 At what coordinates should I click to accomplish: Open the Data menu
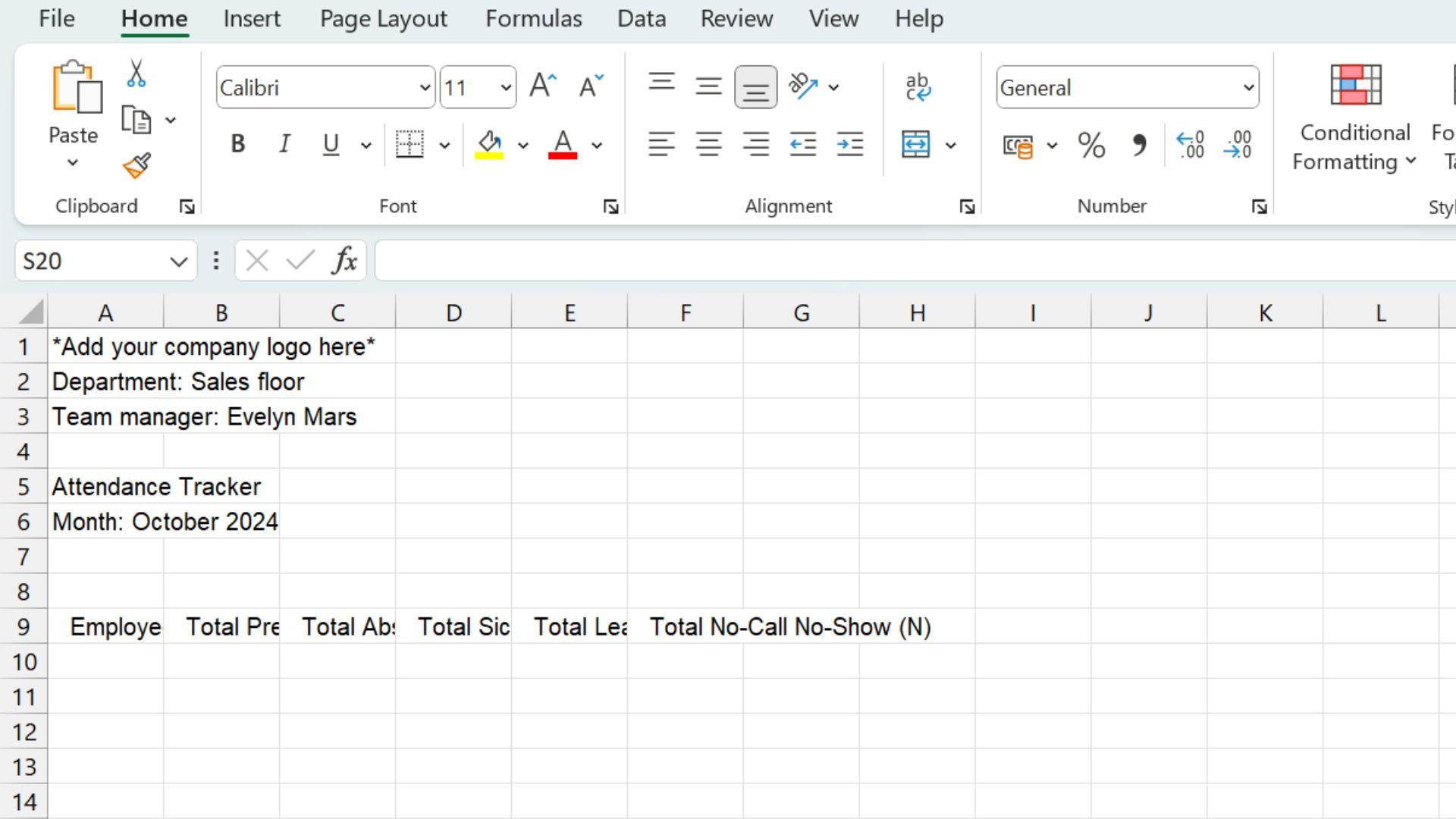pyautogui.click(x=642, y=19)
